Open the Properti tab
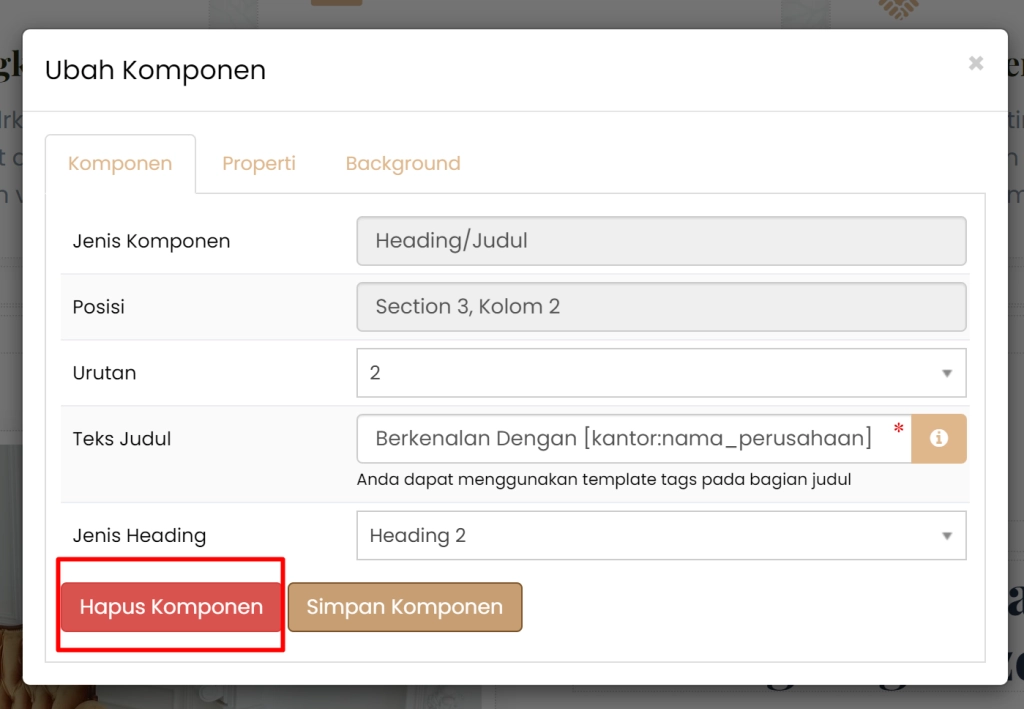Image resolution: width=1024 pixels, height=709 pixels. tap(259, 164)
